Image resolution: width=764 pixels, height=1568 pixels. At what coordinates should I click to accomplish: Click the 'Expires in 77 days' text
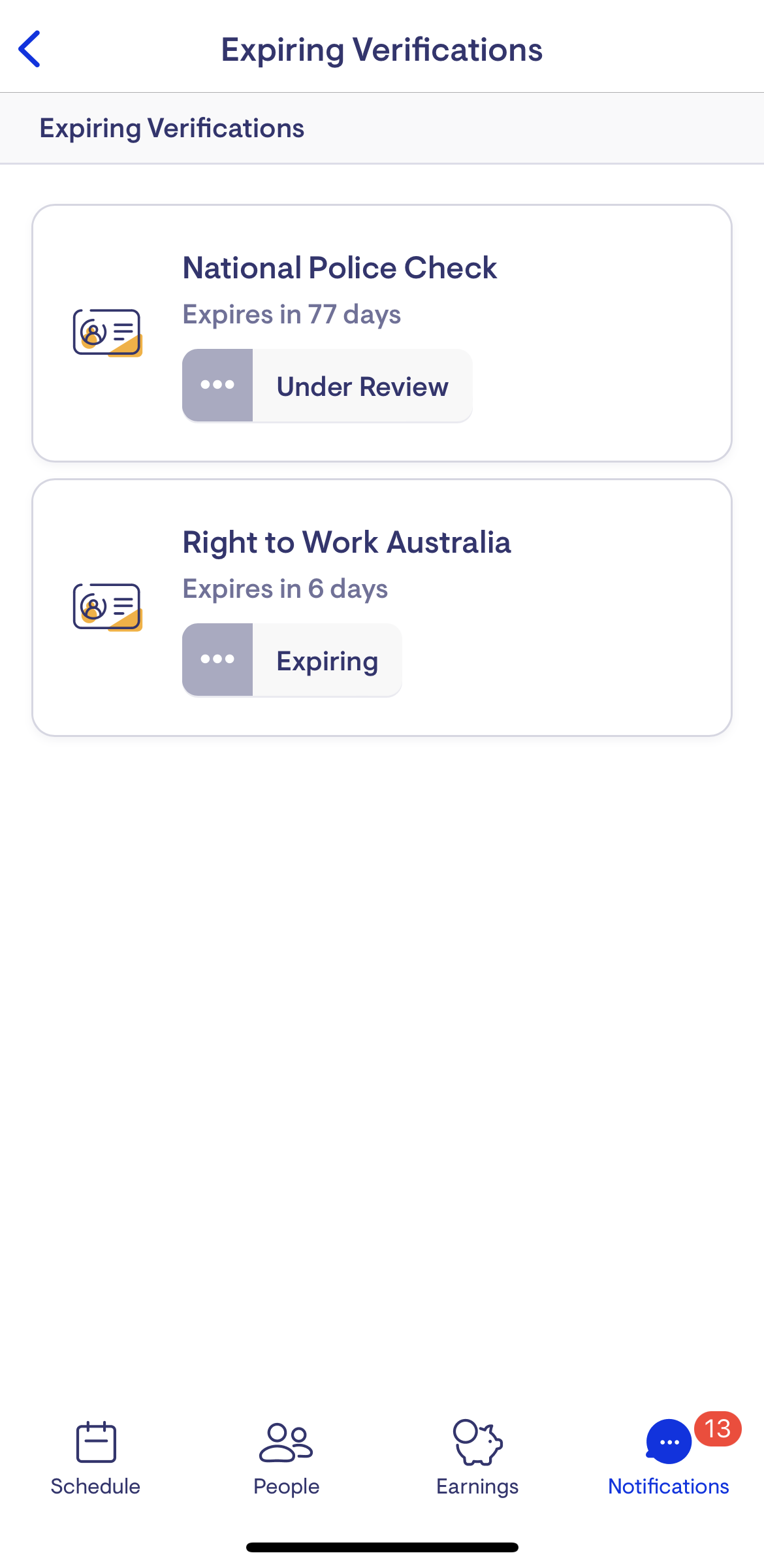[x=291, y=314]
